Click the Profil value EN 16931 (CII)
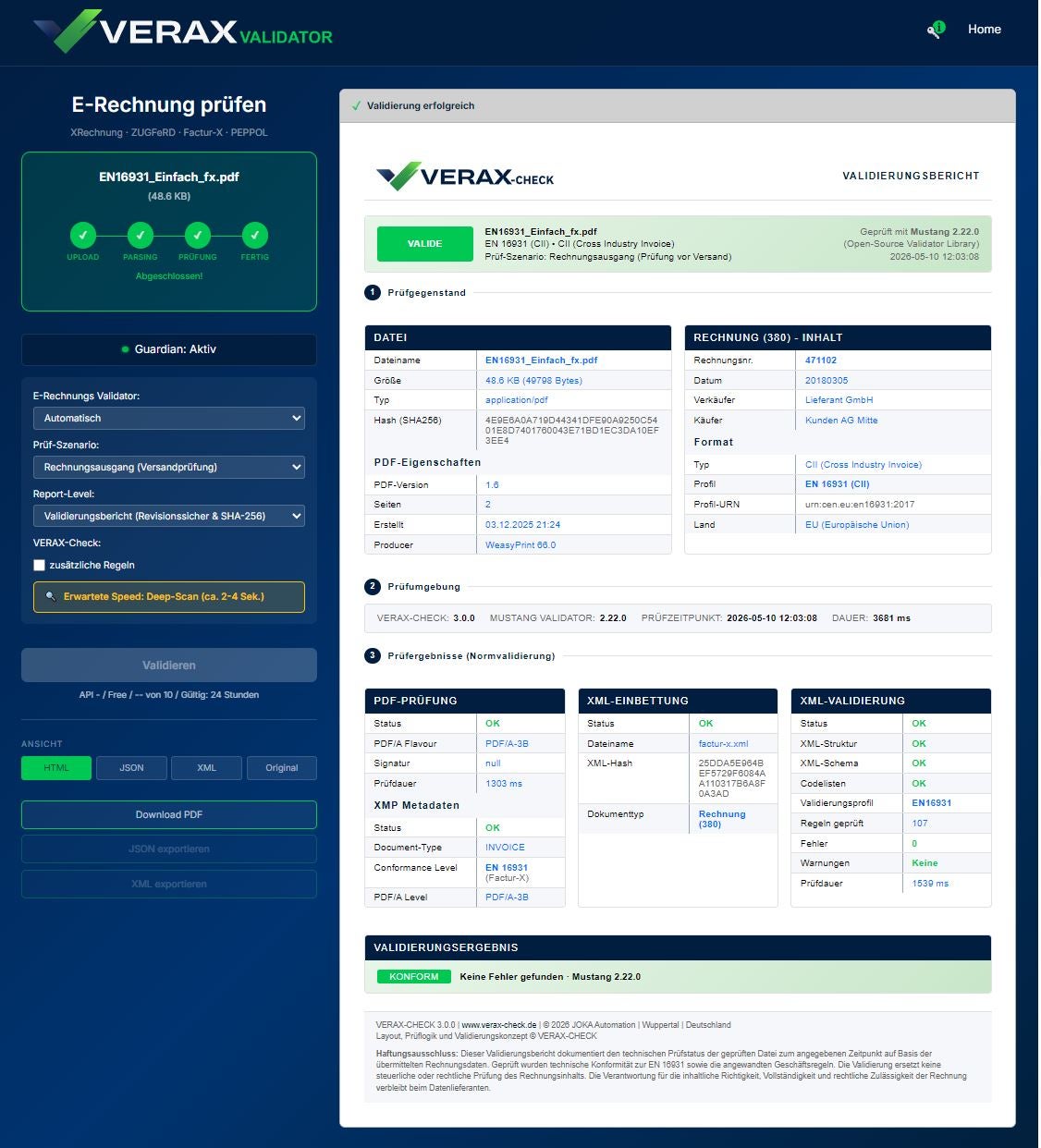 [837, 484]
